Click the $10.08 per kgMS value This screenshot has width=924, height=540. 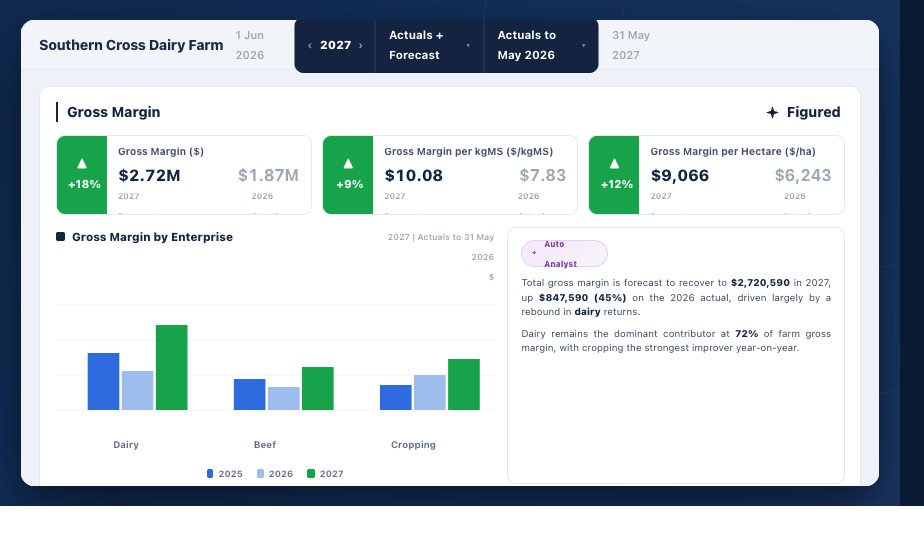click(x=413, y=175)
